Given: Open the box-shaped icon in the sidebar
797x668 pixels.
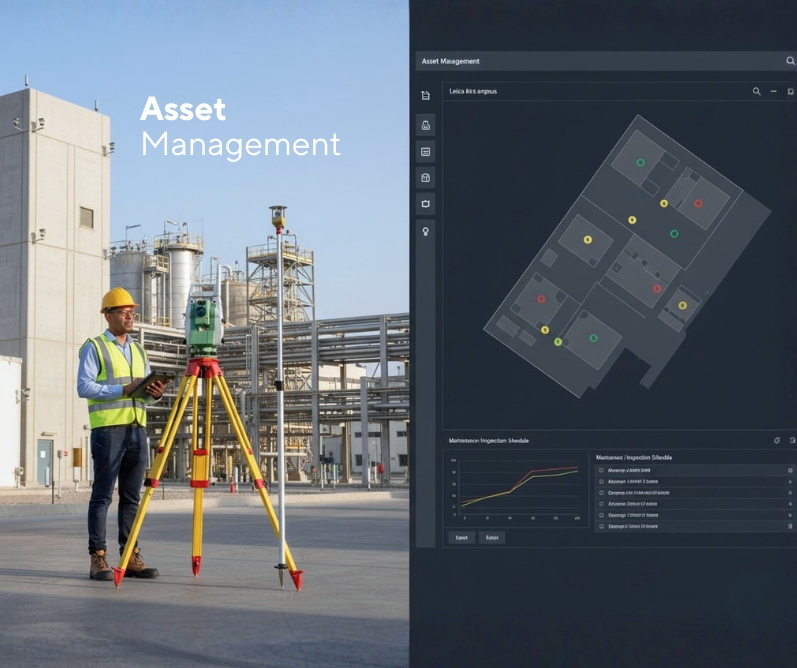Looking at the screenshot, I should [x=425, y=177].
